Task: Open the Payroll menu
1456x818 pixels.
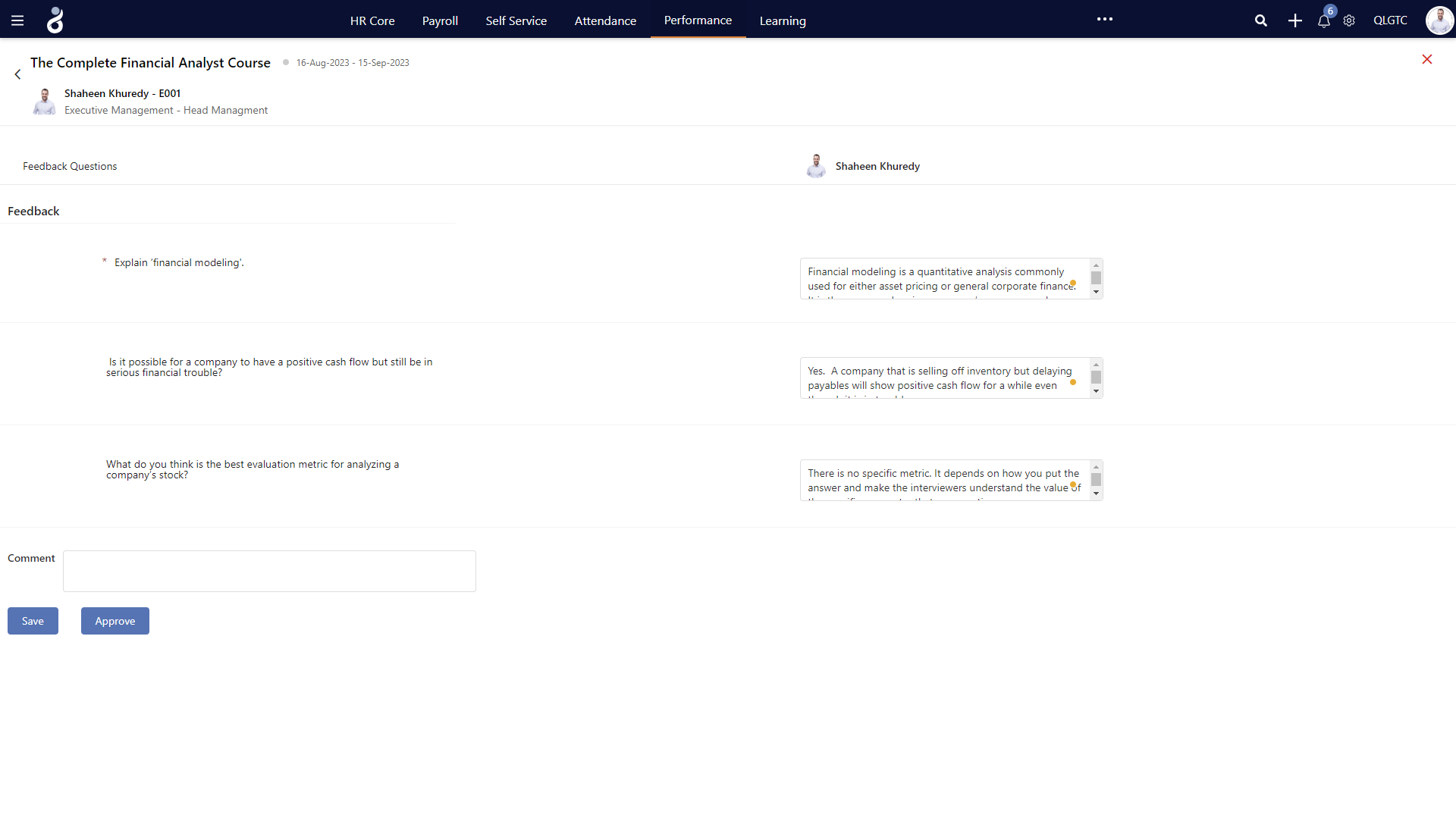Action: (x=439, y=20)
